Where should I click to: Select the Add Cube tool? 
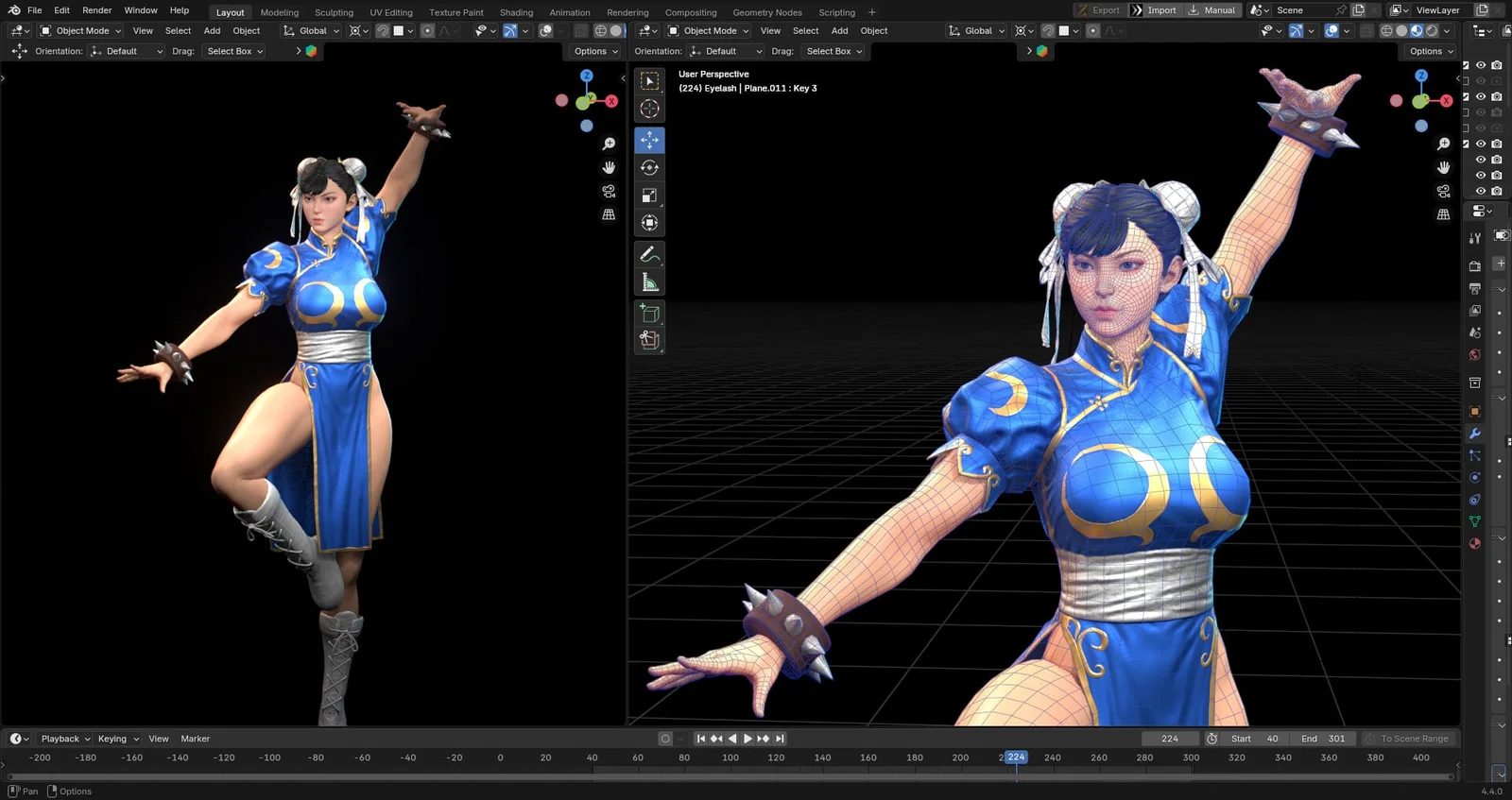tap(649, 313)
